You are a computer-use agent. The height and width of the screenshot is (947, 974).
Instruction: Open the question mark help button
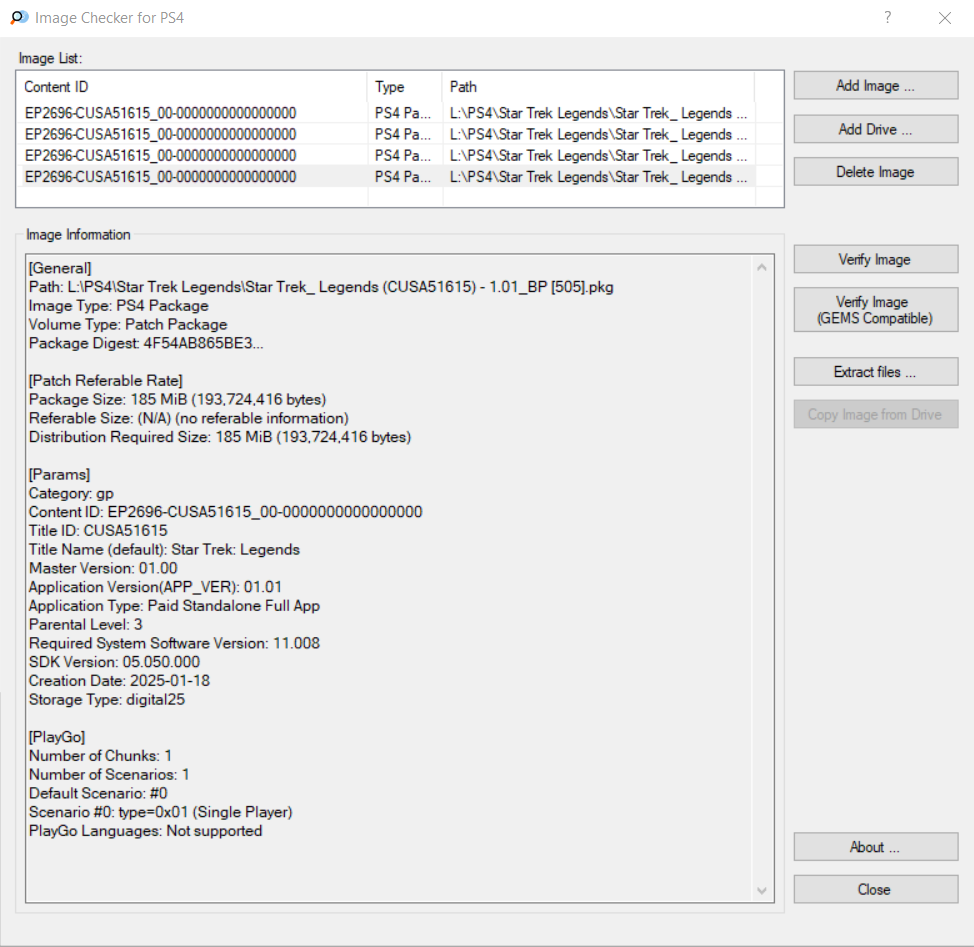pos(888,17)
